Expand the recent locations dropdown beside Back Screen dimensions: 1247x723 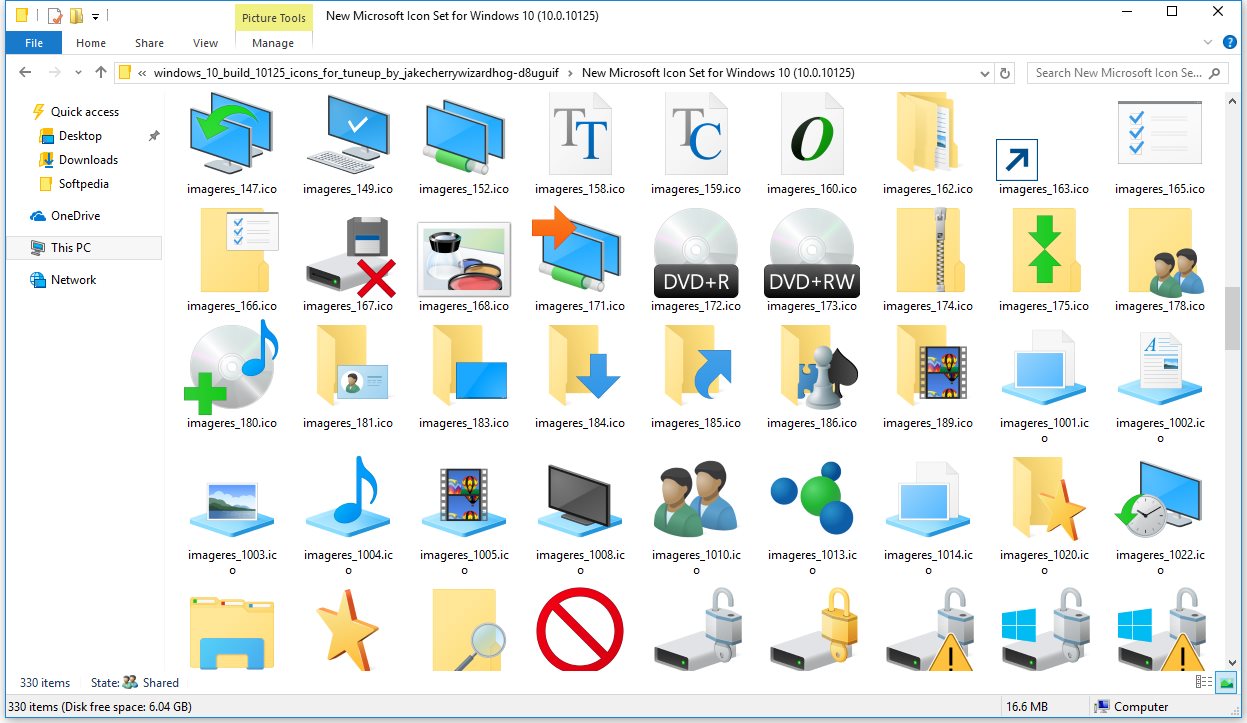point(78,72)
